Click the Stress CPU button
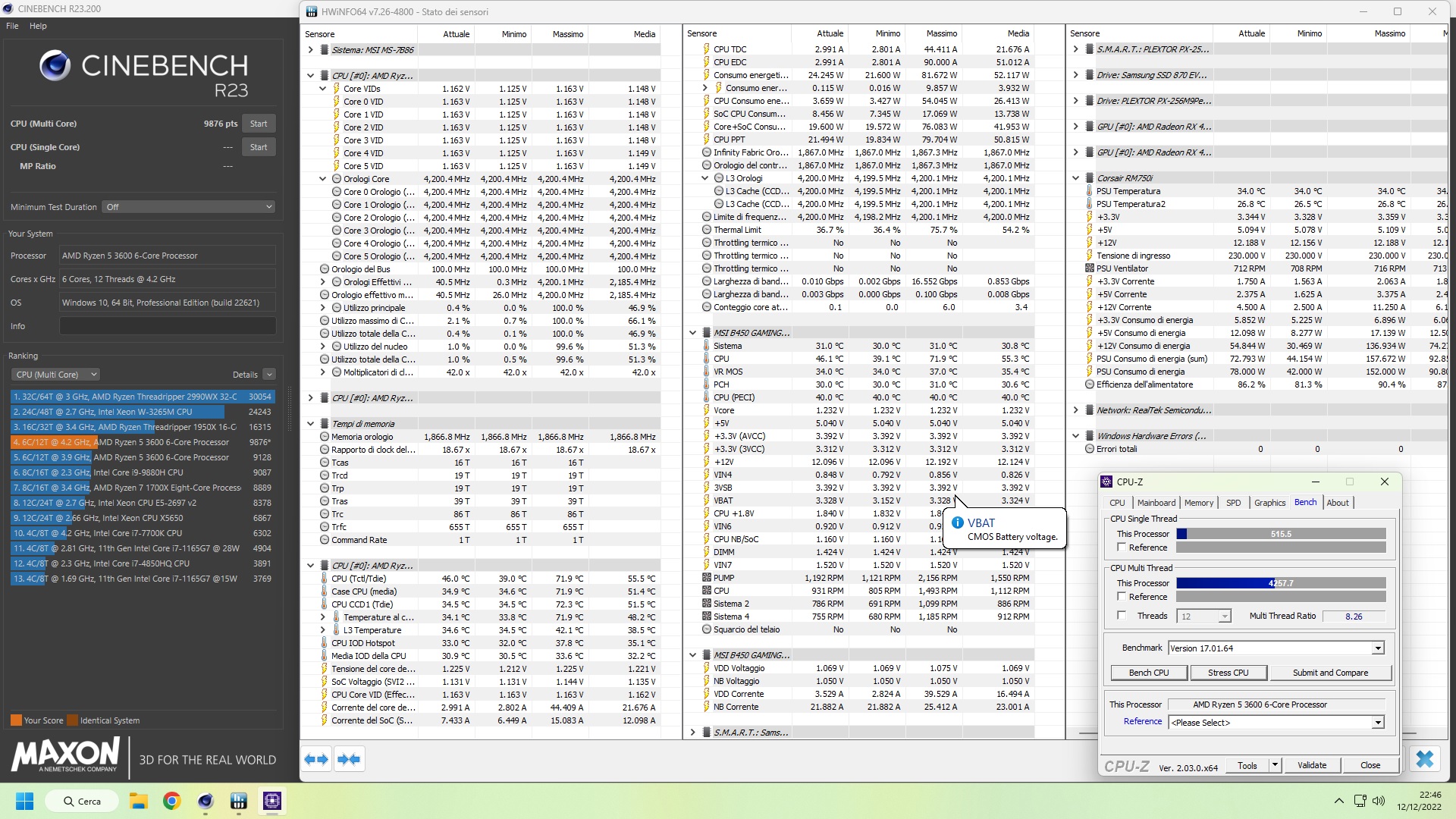Viewport: 1456px width, 819px height. (1228, 673)
